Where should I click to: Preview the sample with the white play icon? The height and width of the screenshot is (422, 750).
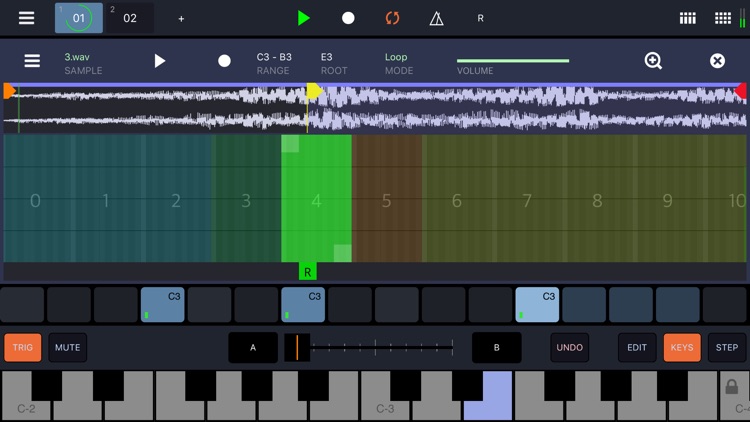[x=160, y=61]
